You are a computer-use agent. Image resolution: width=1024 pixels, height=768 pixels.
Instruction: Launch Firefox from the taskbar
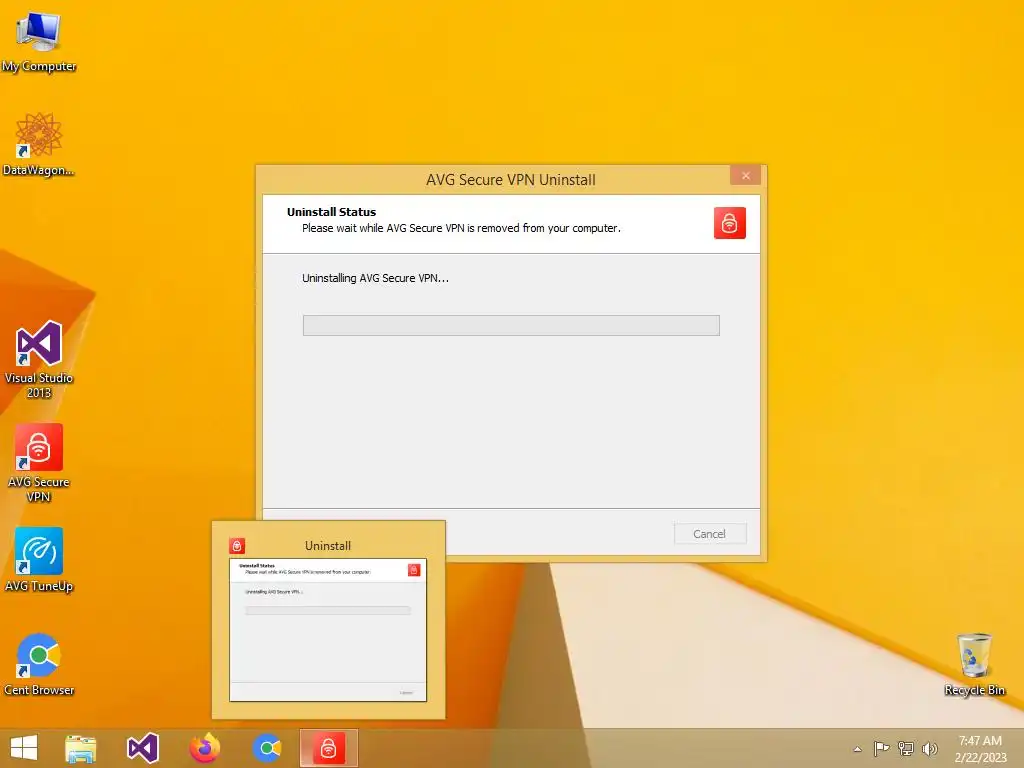pos(205,748)
